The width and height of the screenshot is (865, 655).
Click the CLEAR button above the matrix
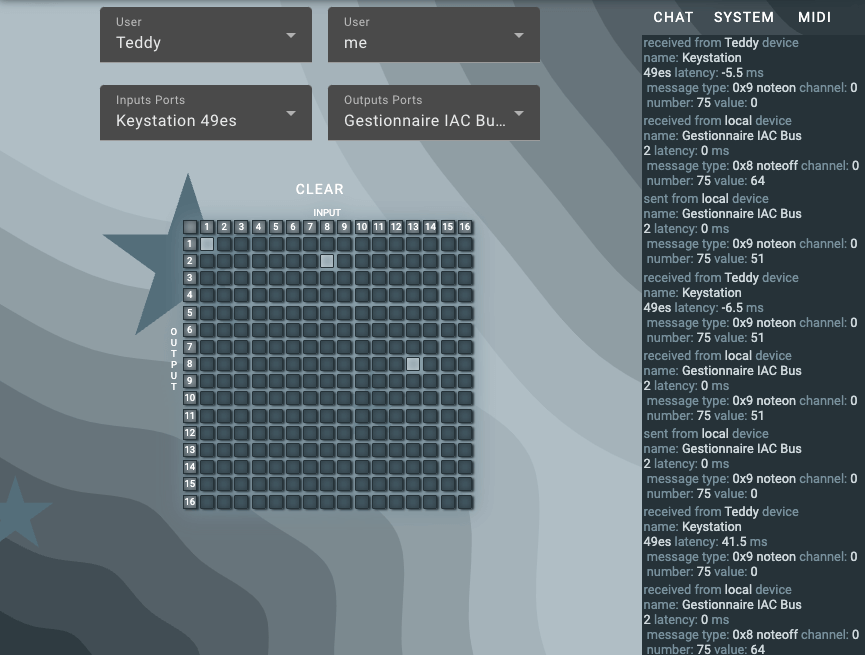point(319,189)
